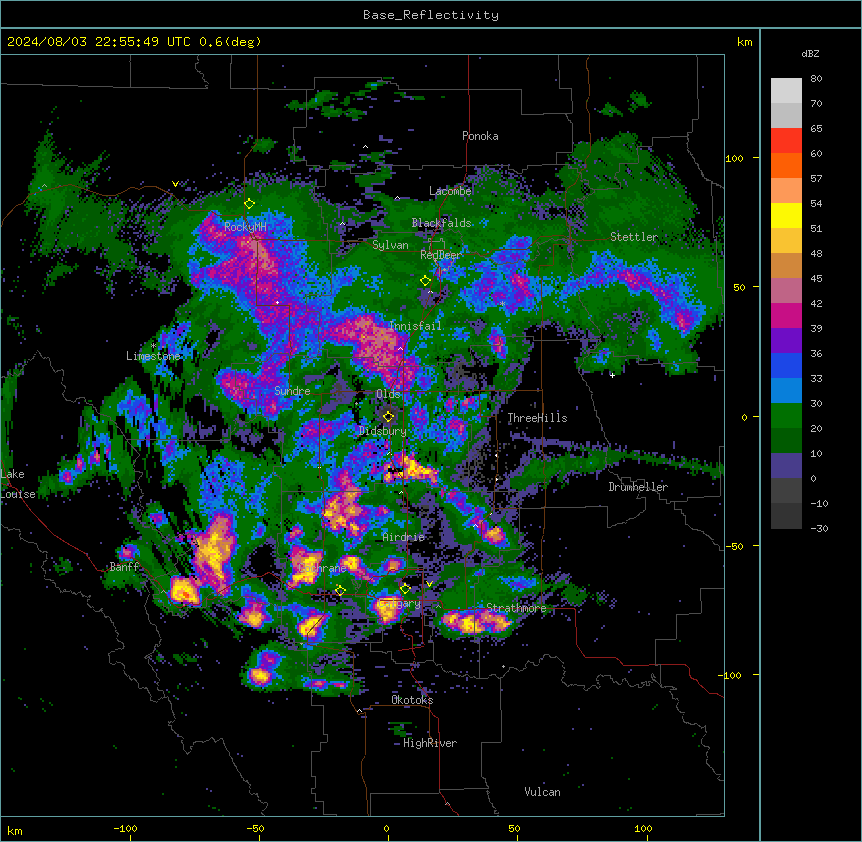Click the dBZ legend heading
The width and height of the screenshot is (862, 842).
pyautogui.click(x=810, y=54)
